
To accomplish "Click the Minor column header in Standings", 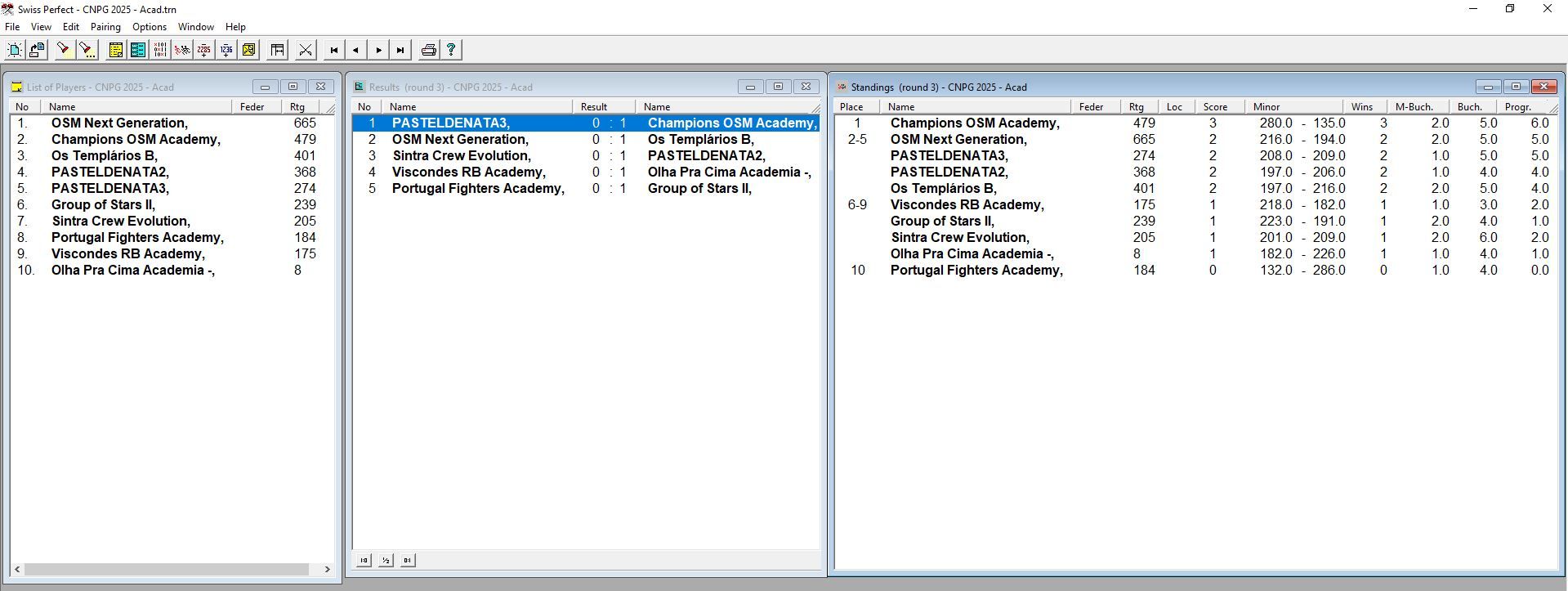I will (1293, 107).
